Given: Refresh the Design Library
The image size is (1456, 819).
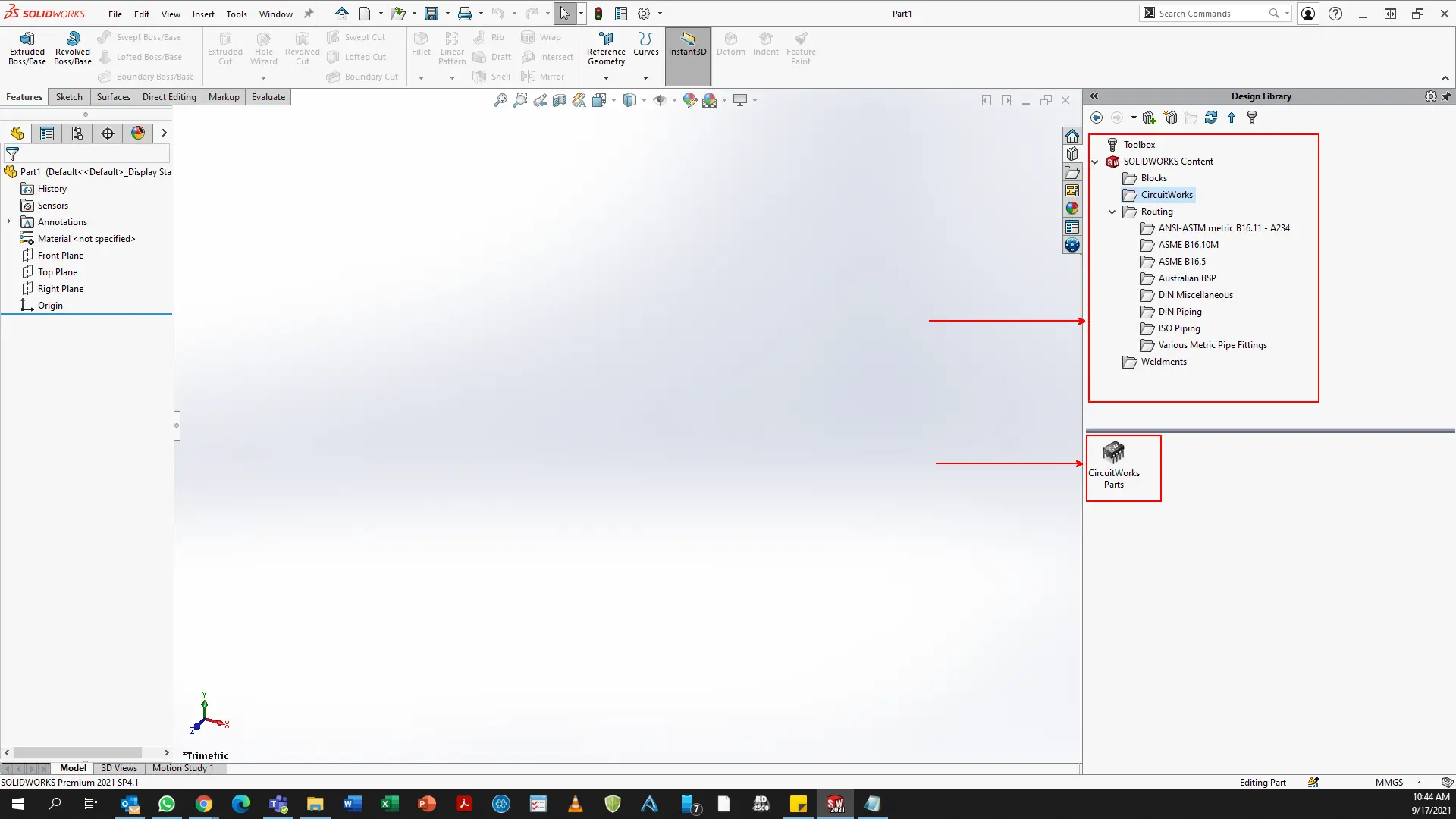Looking at the screenshot, I should tap(1211, 118).
